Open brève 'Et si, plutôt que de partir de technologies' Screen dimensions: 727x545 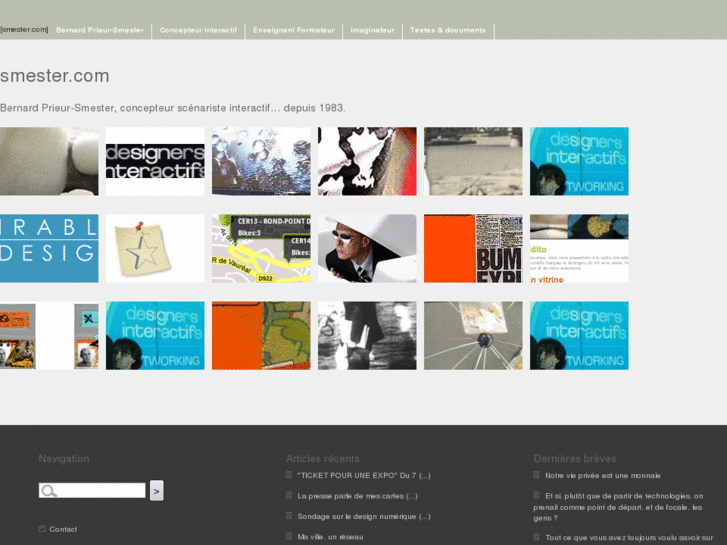coord(618,507)
